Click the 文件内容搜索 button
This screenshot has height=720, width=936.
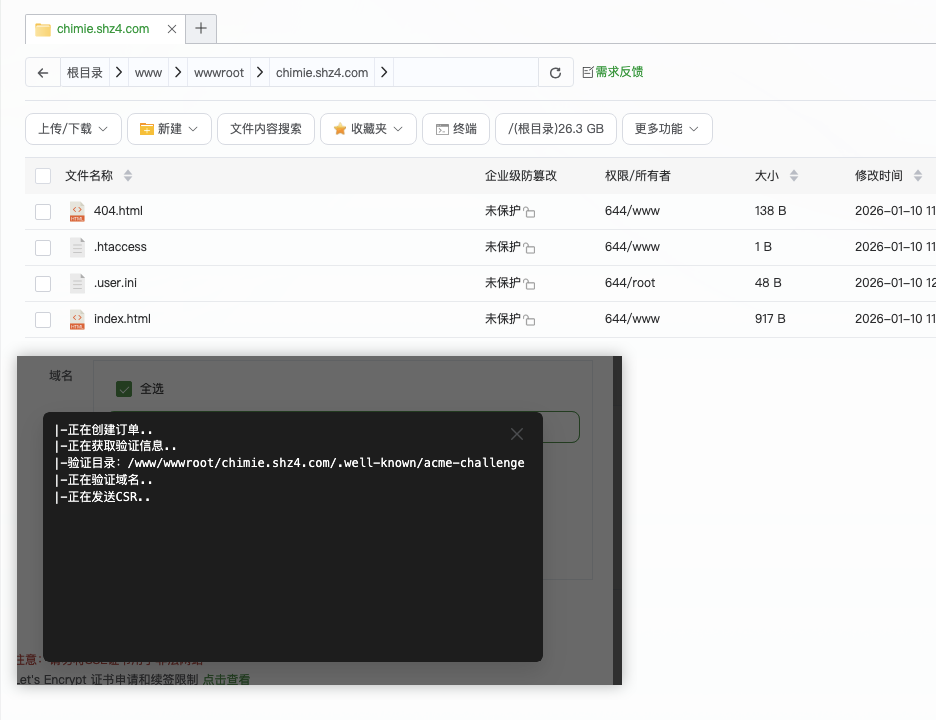(266, 129)
